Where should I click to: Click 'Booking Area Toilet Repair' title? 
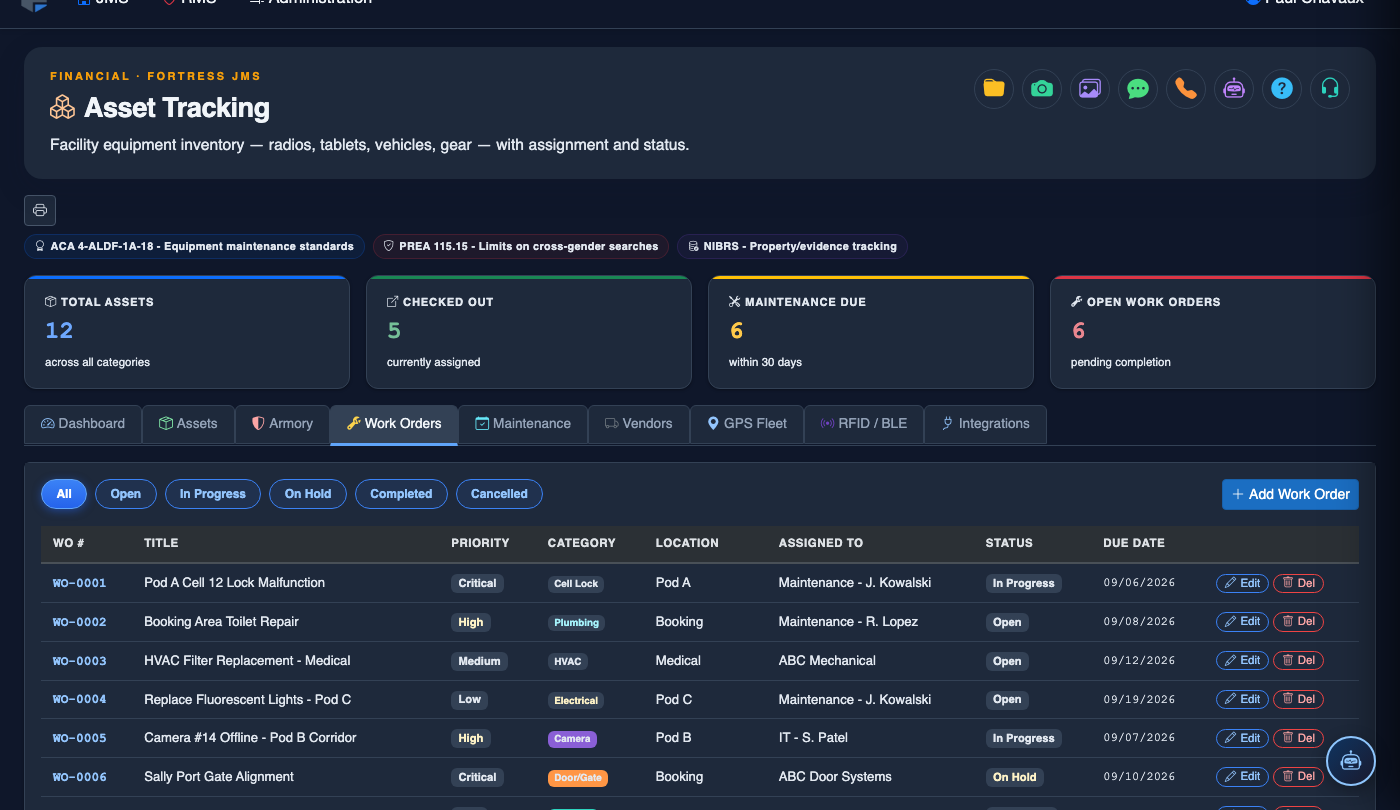[x=221, y=622]
